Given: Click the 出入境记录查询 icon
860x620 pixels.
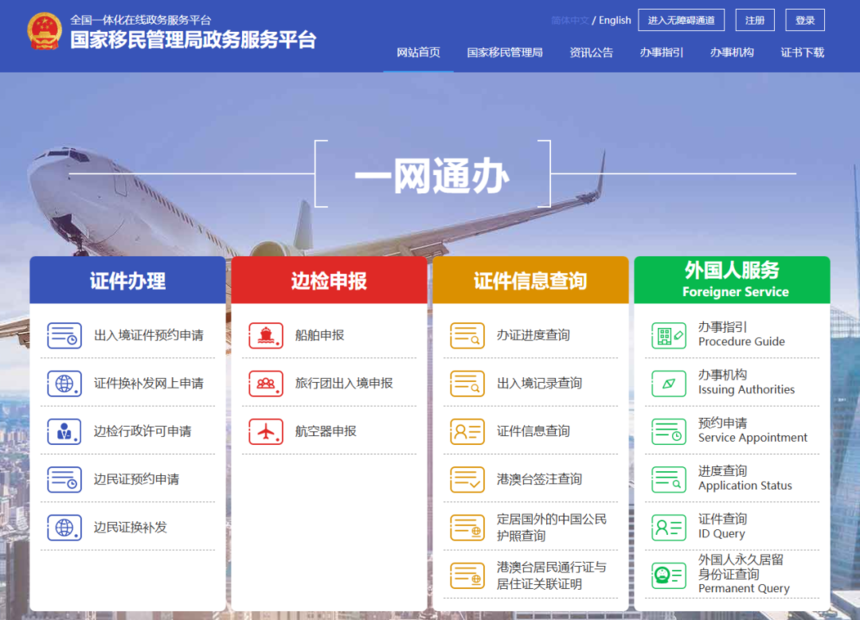Looking at the screenshot, I should point(467,384).
